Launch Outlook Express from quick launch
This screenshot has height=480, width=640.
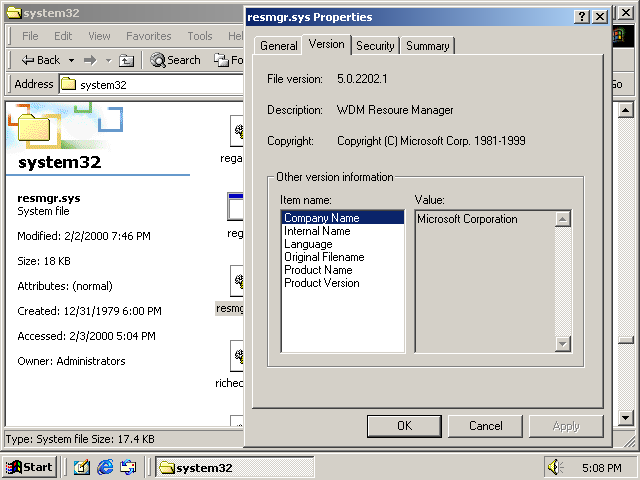click(x=128, y=467)
